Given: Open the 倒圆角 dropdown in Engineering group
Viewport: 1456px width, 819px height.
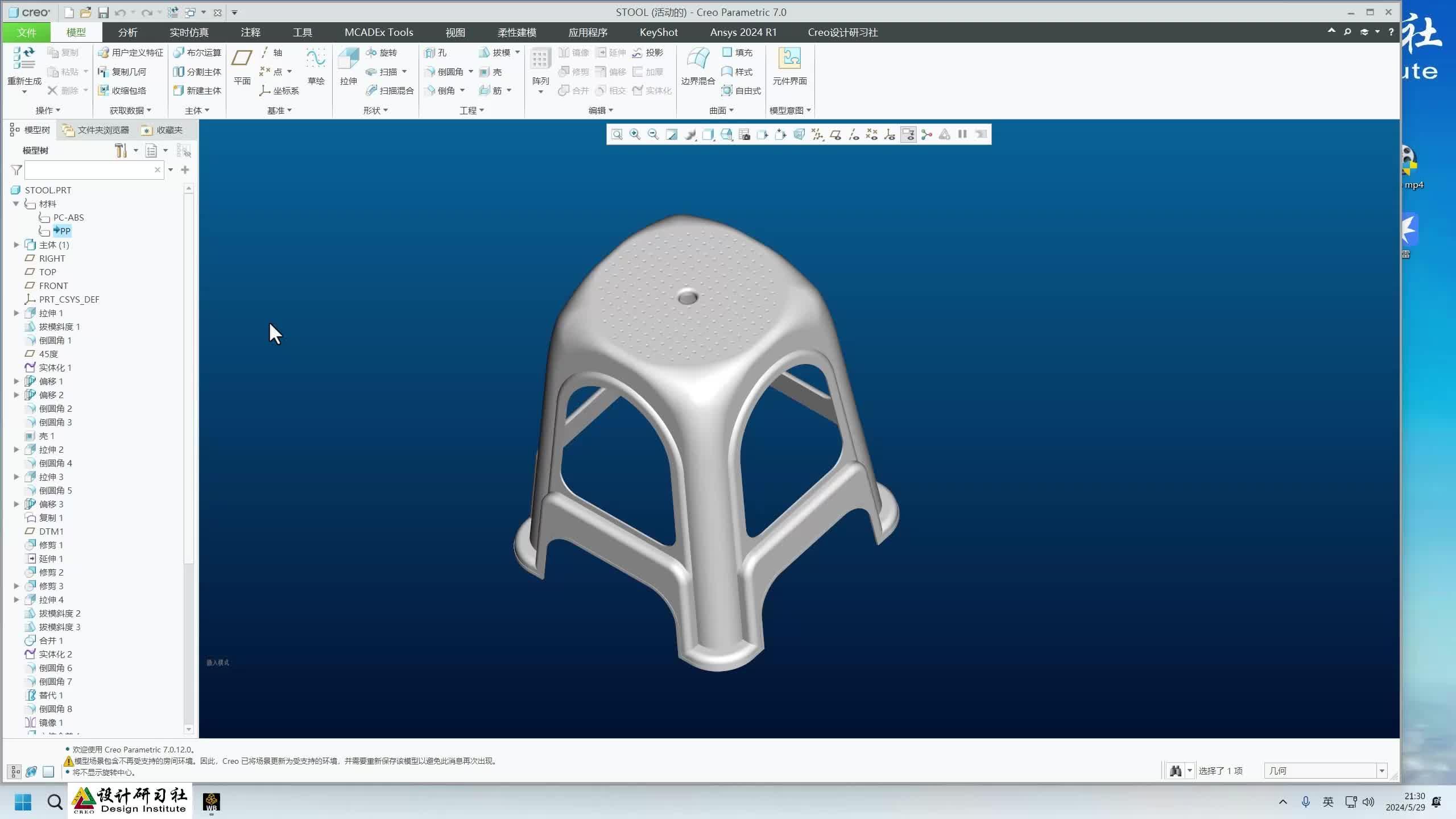Looking at the screenshot, I should (x=470, y=72).
